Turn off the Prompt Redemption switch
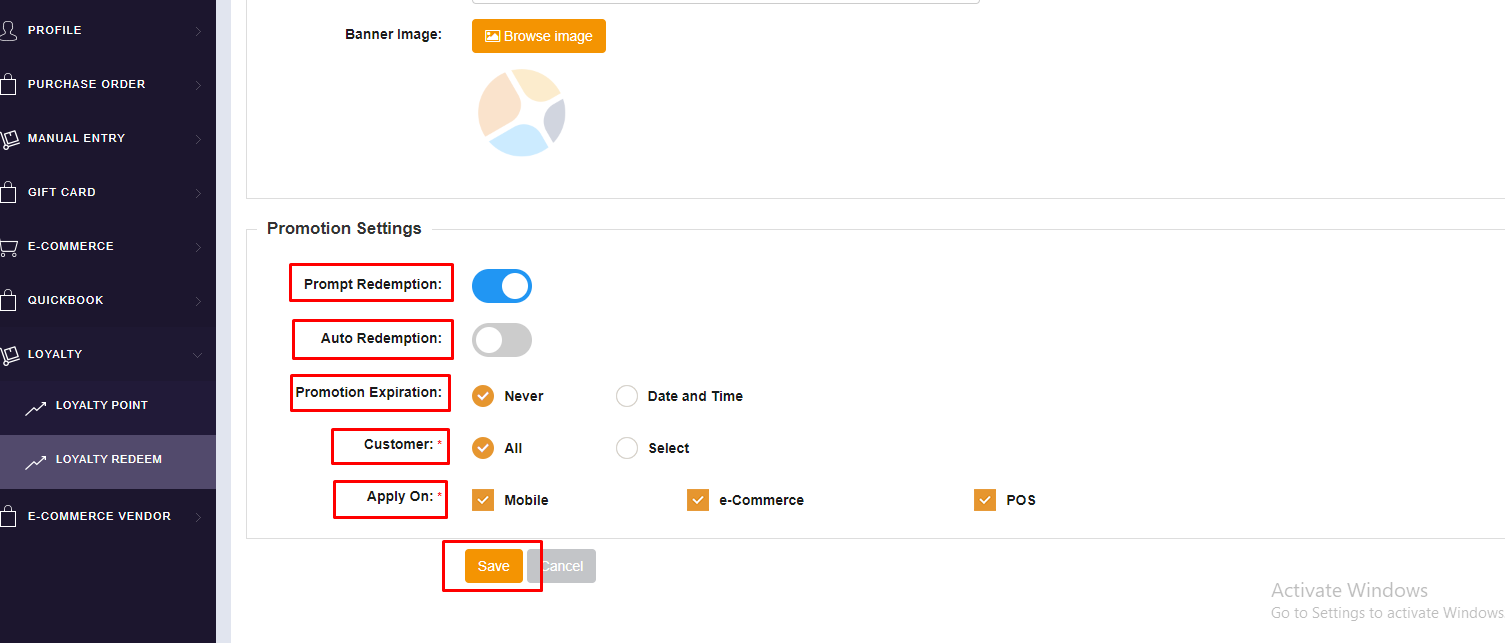Image resolution: width=1505 pixels, height=643 pixels. 502,286
